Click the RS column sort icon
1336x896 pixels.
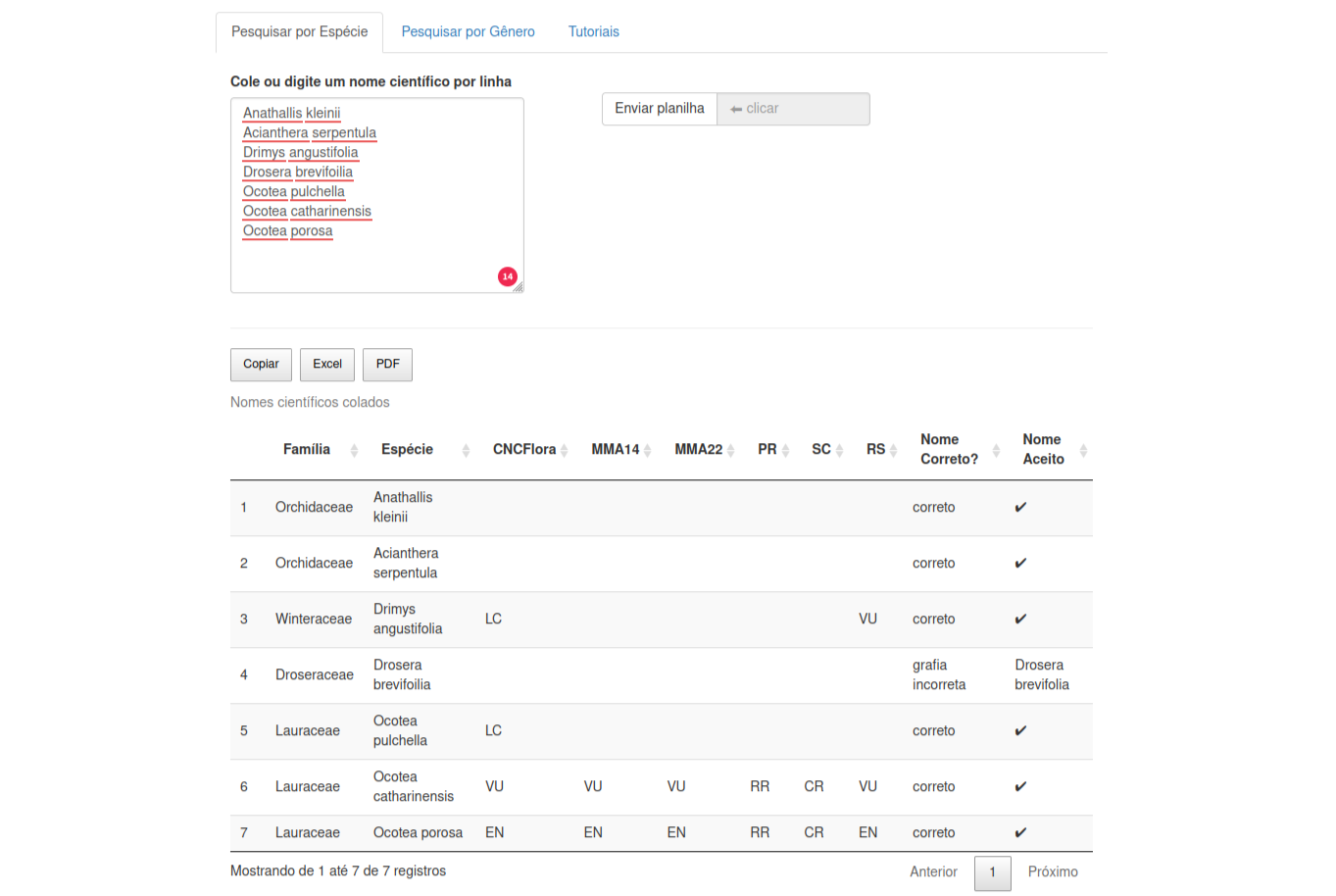pyautogui.click(x=894, y=450)
